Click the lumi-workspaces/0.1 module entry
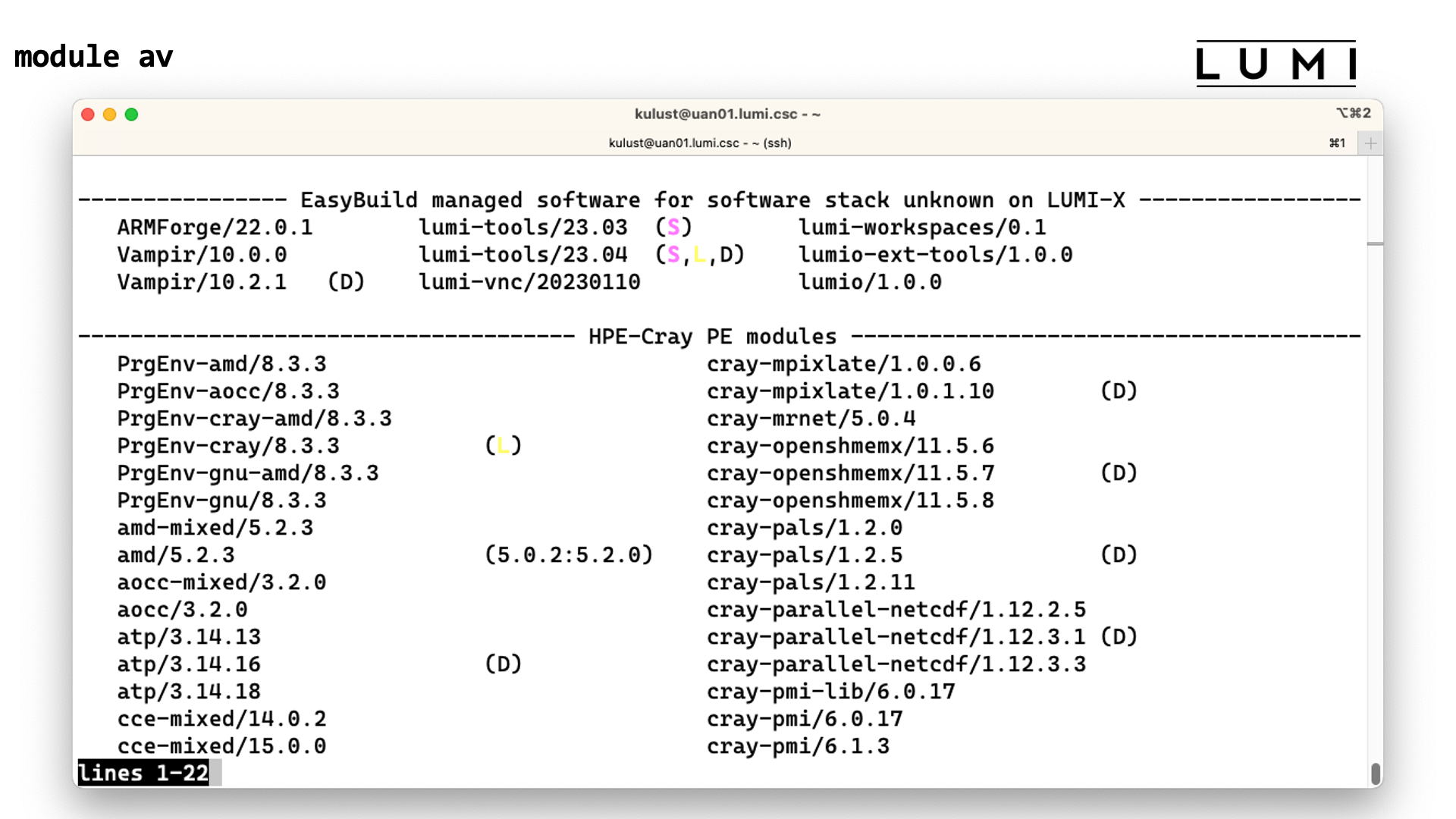This screenshot has height=819, width=1456. pos(922,227)
